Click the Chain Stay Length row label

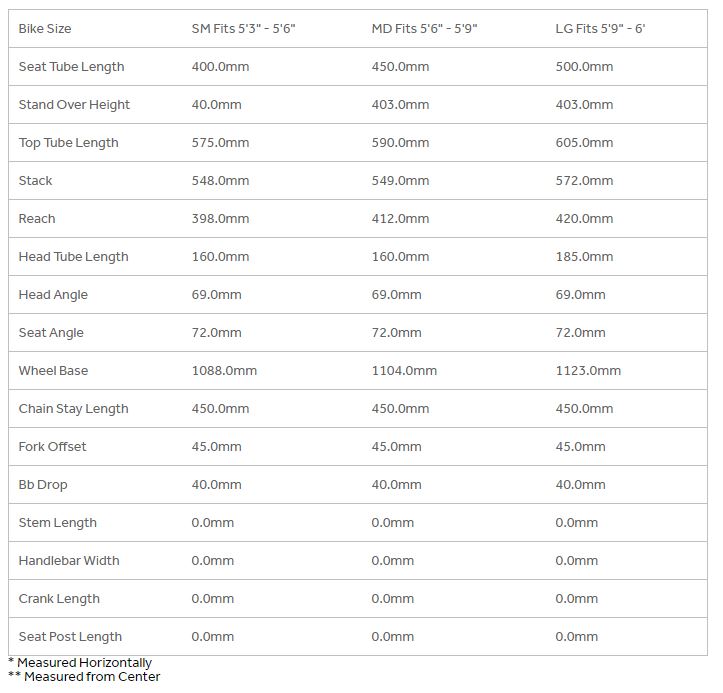[73, 409]
